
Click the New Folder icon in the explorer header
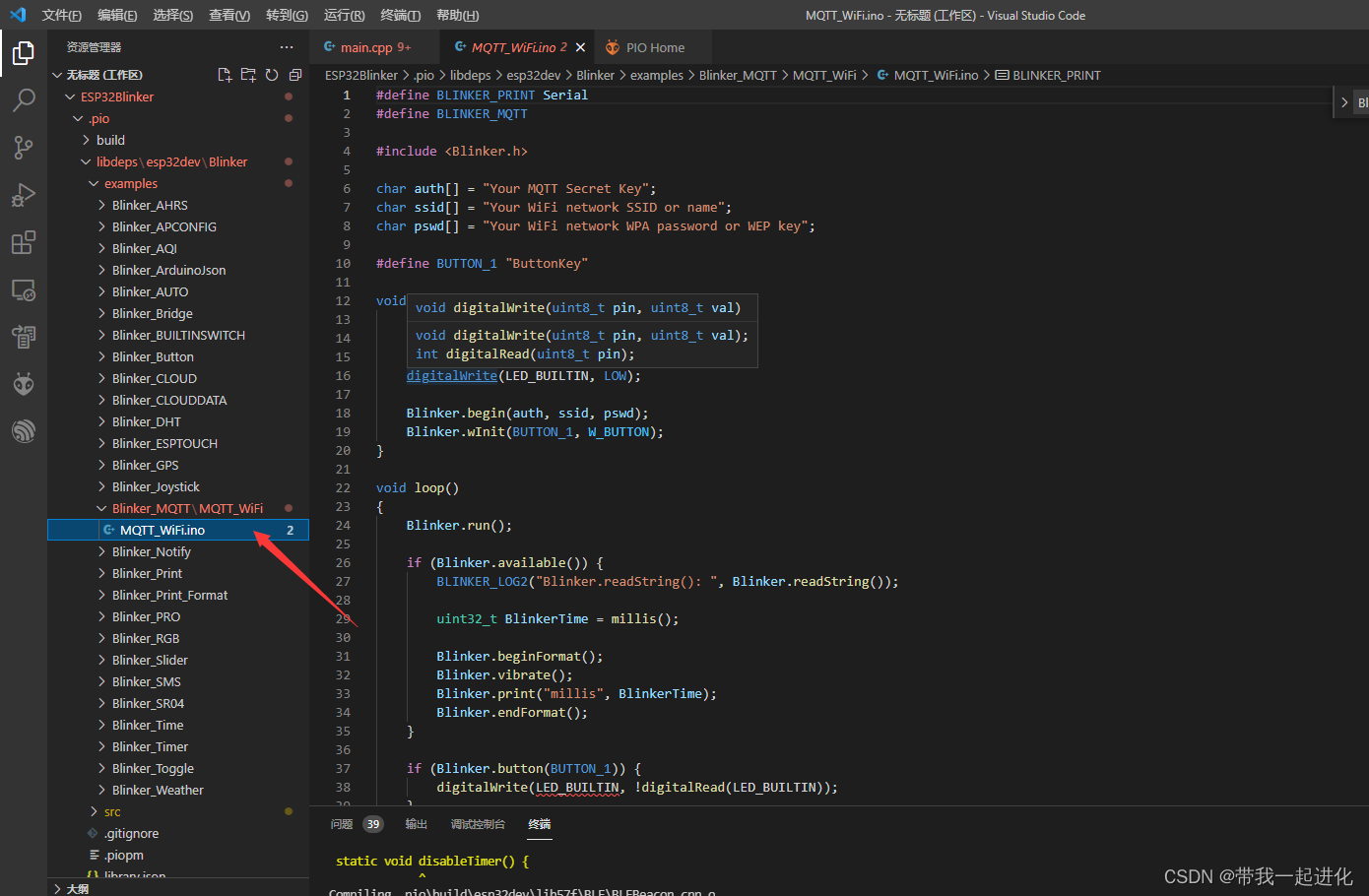pyautogui.click(x=248, y=75)
